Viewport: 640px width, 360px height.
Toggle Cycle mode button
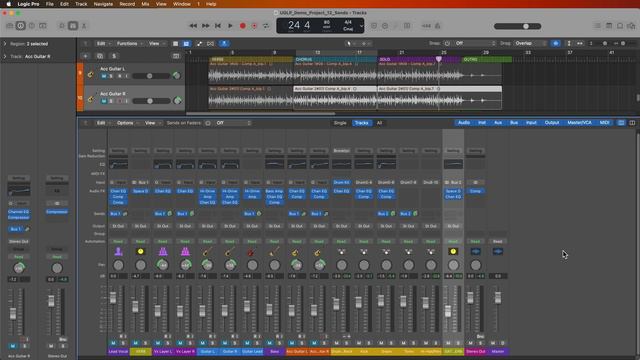[266, 26]
